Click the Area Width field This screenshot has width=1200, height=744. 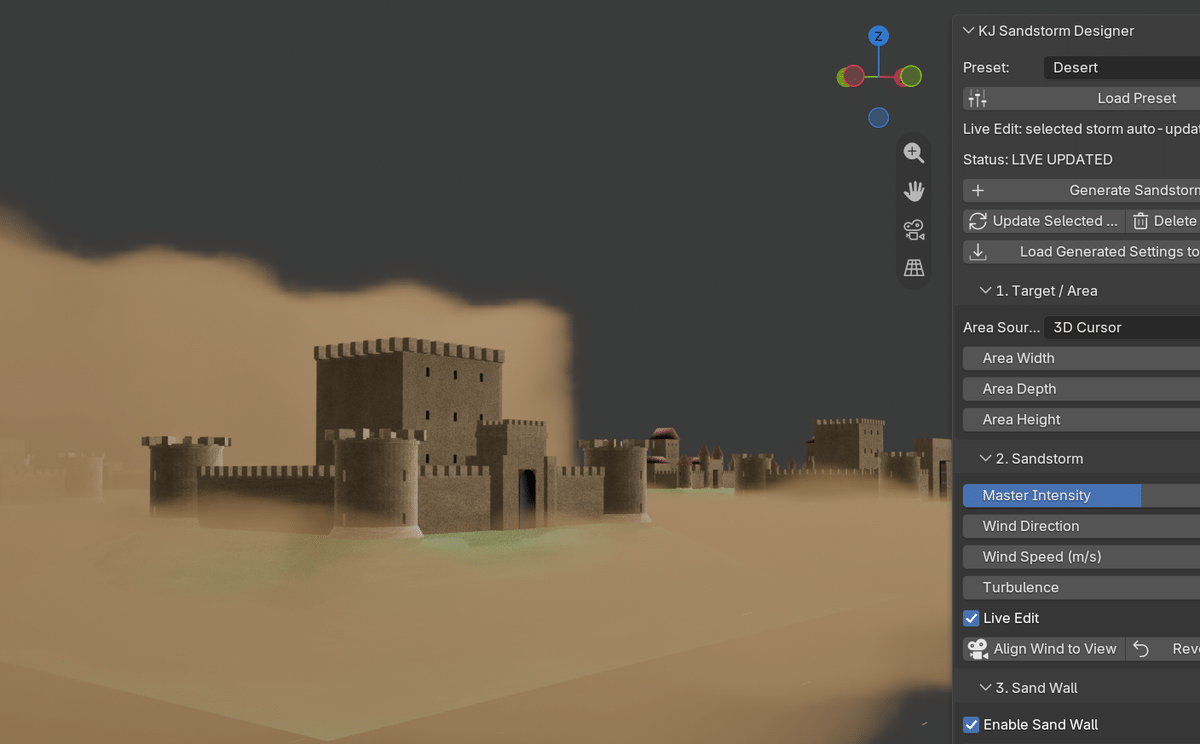(x=1081, y=358)
